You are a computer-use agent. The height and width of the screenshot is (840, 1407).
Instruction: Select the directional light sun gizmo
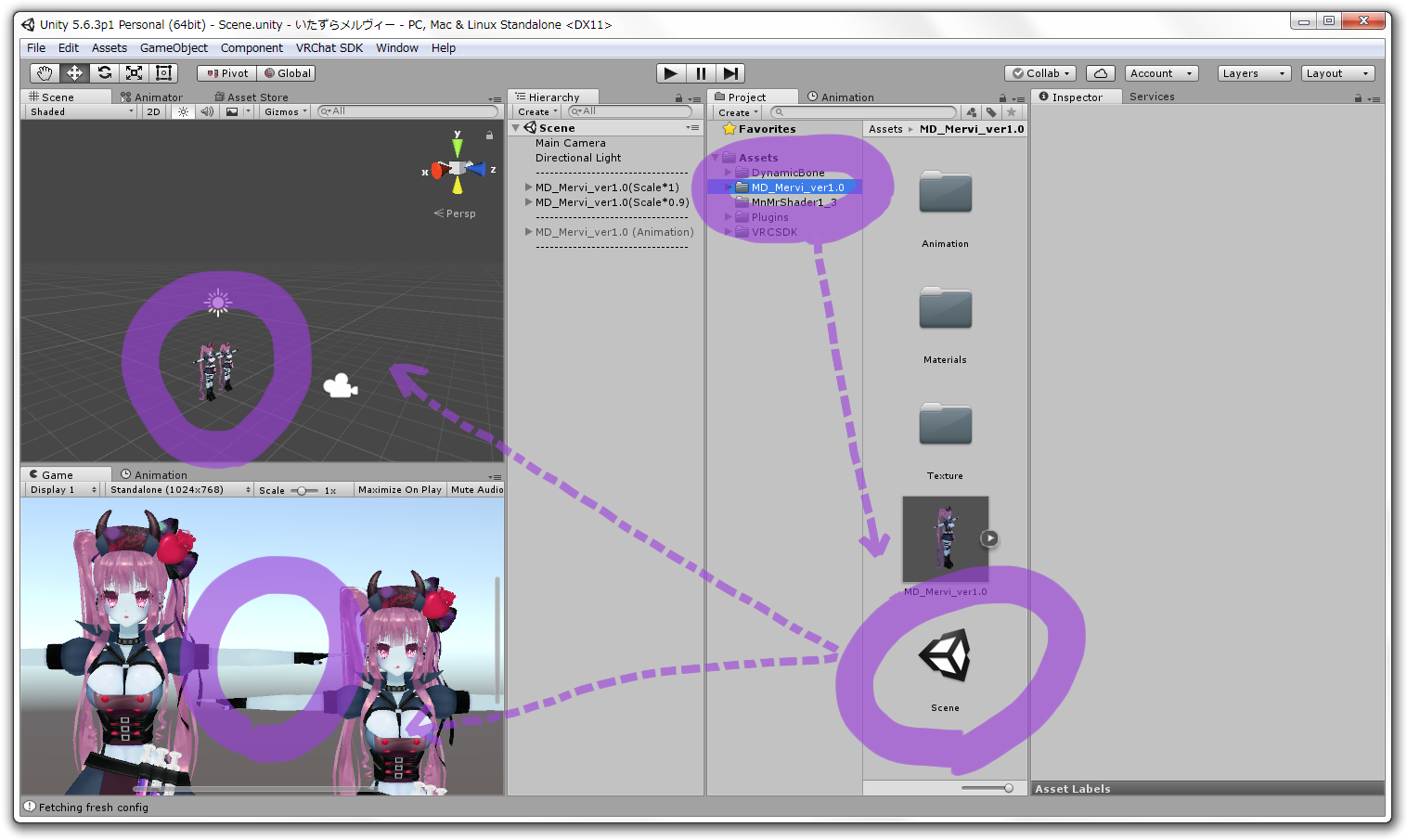pyautogui.click(x=218, y=302)
